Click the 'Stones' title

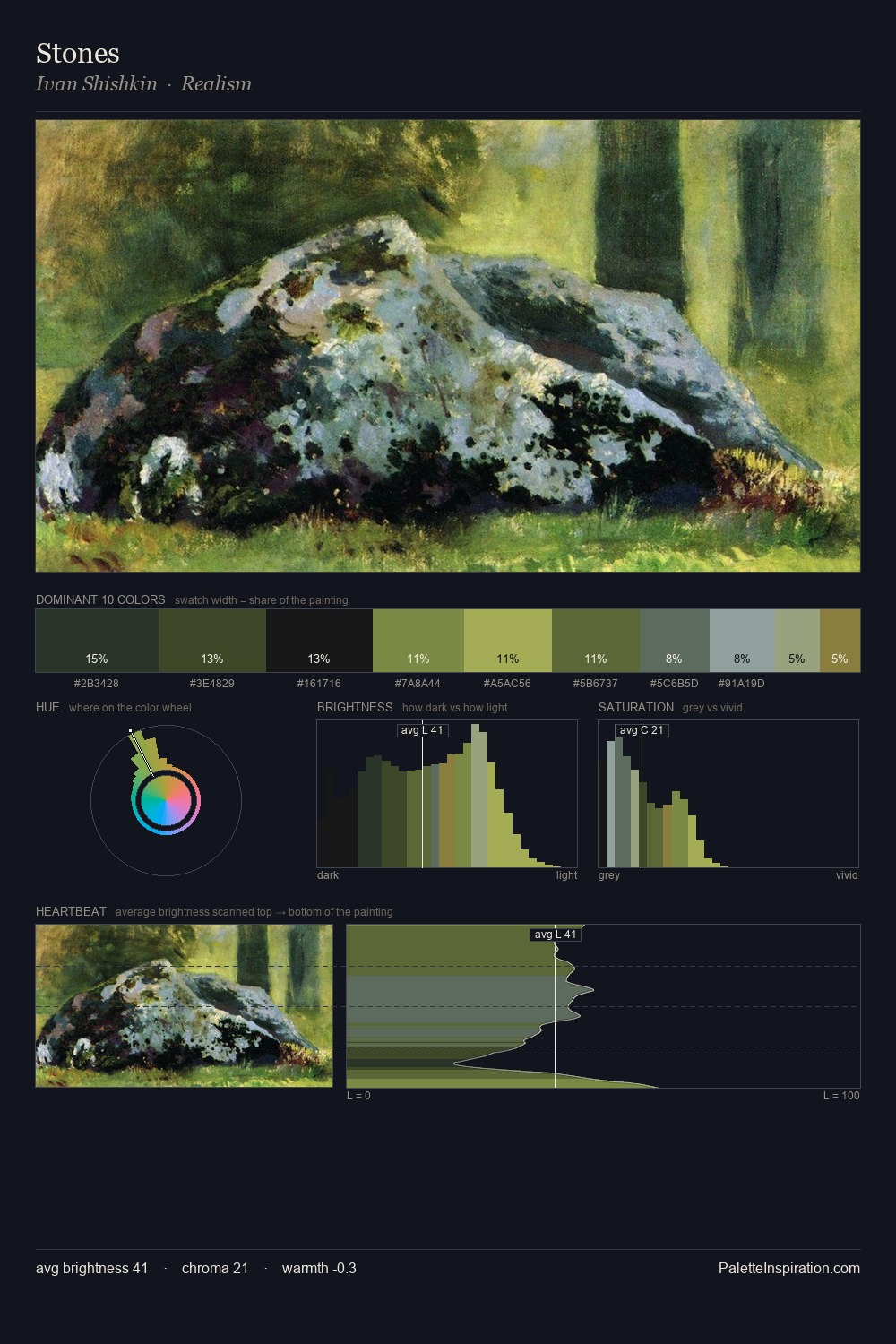[78, 54]
